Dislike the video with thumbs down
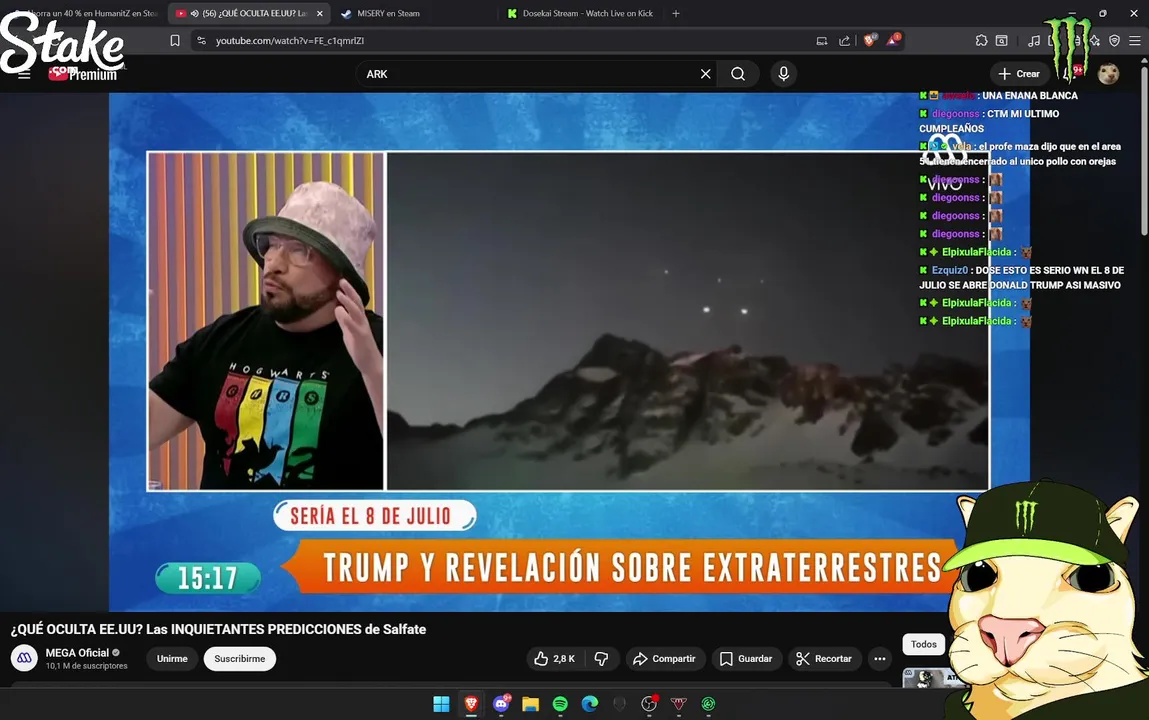1149x720 pixels. 602,658
